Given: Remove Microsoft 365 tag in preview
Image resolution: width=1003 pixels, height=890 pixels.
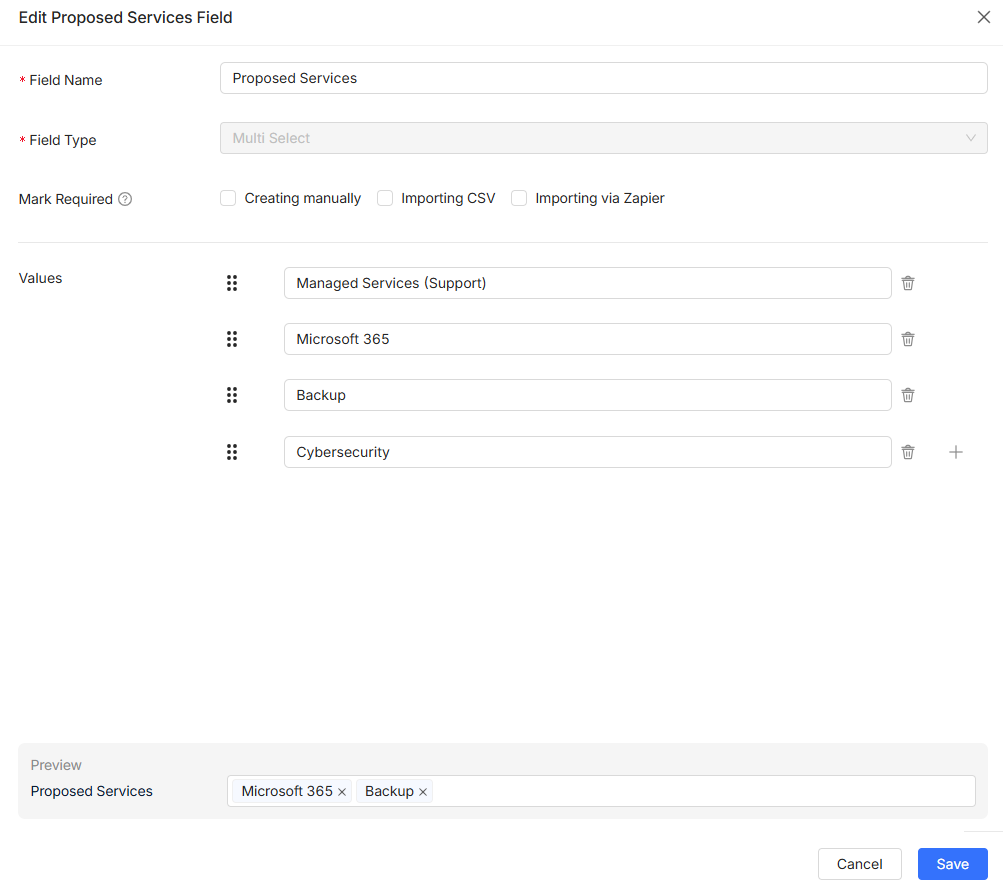Looking at the screenshot, I should (x=342, y=792).
